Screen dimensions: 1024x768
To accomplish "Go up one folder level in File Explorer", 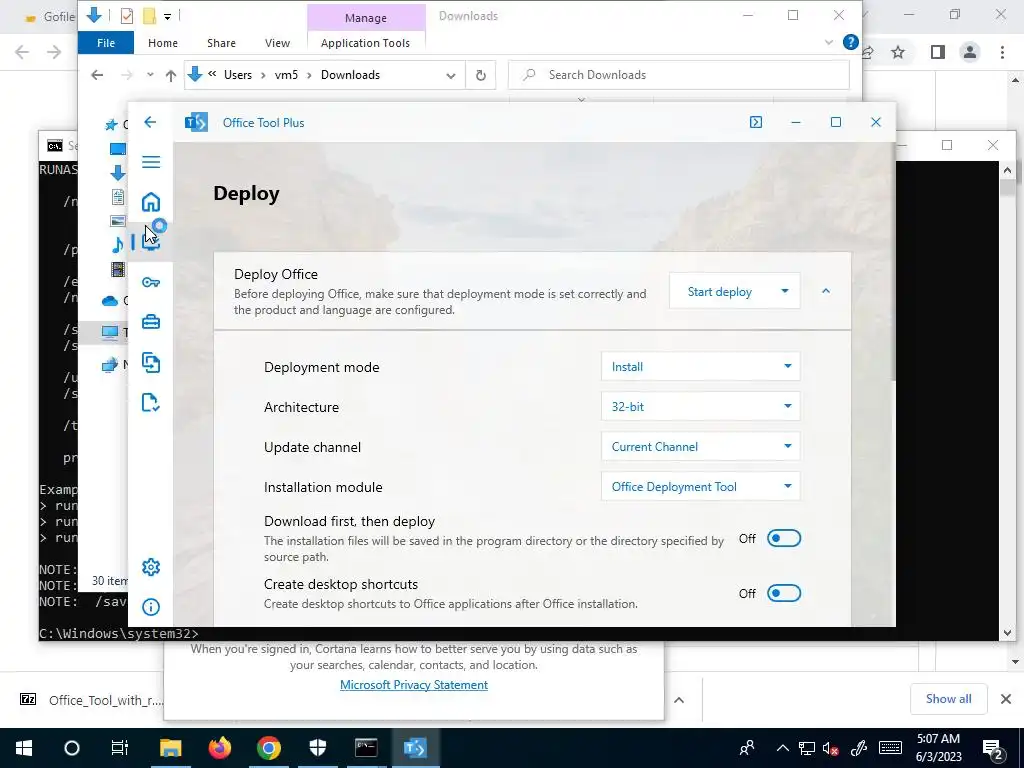I will coord(171,75).
